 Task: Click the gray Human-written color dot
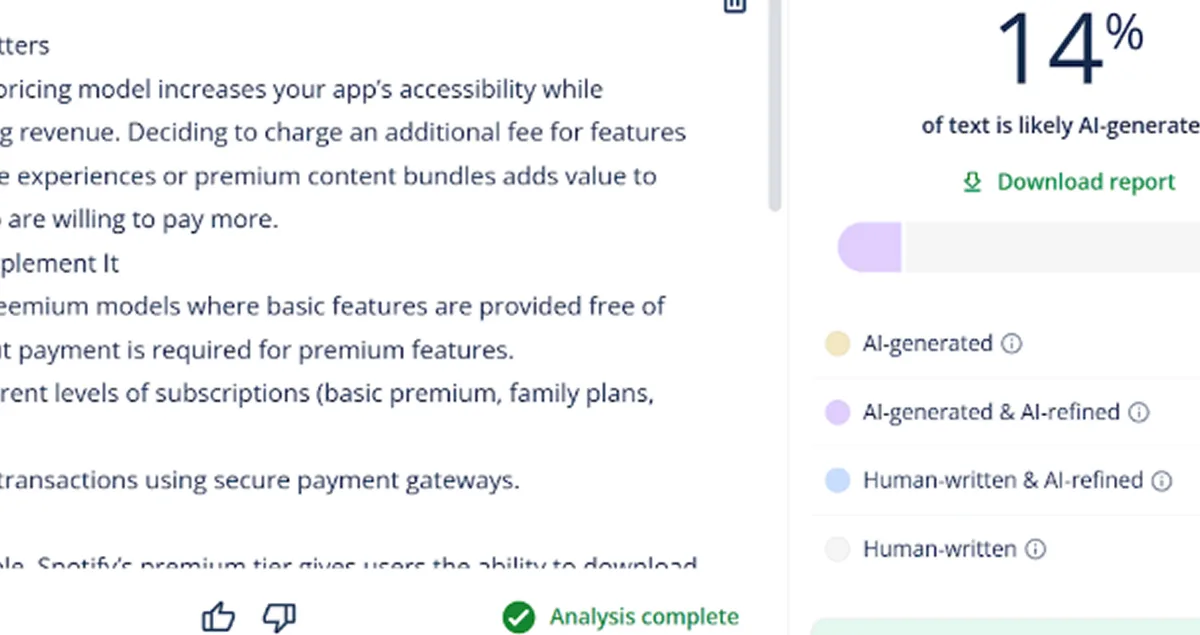coord(837,549)
